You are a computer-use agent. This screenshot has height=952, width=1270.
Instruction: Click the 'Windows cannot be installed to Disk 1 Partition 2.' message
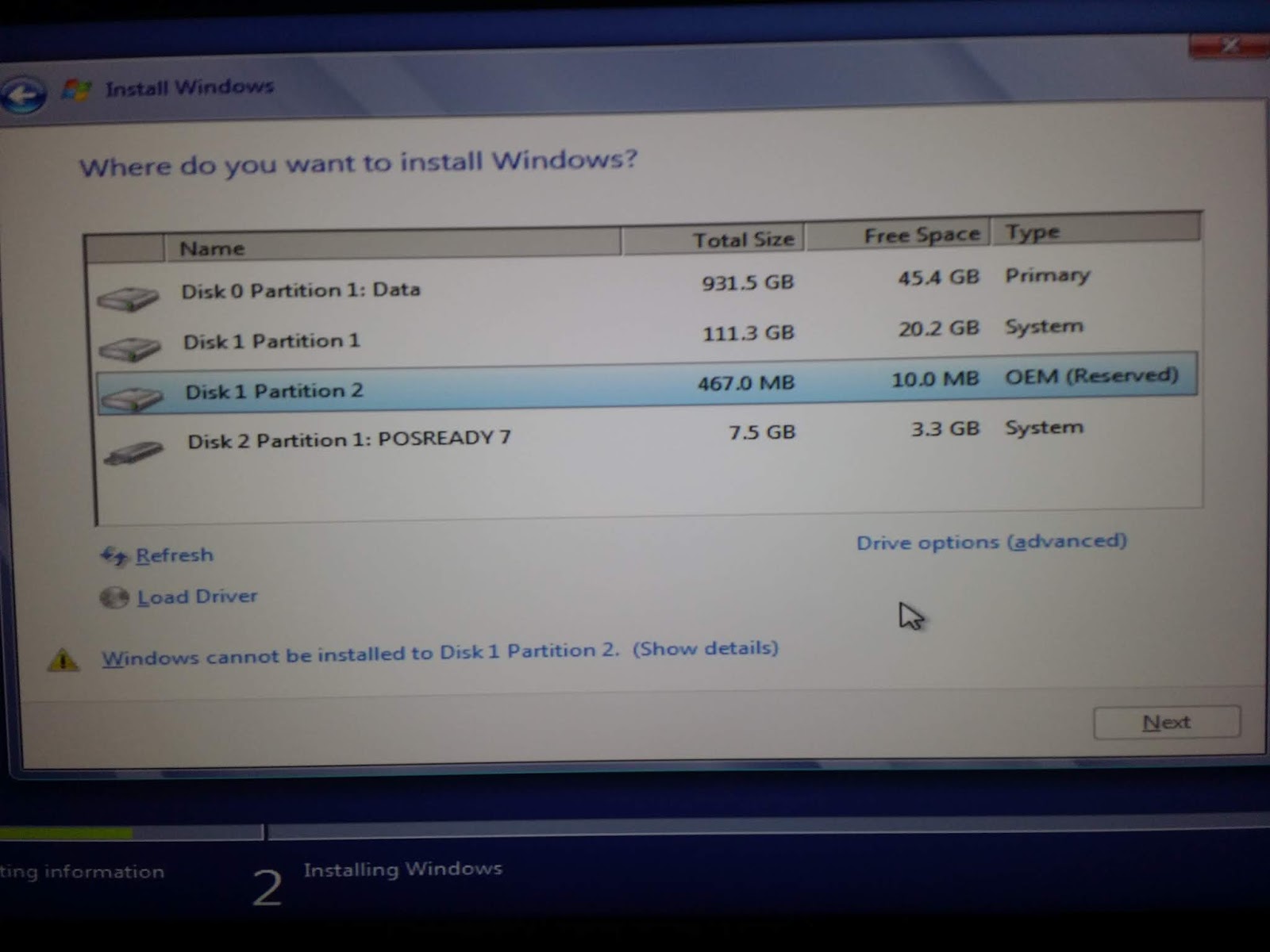pyautogui.click(x=360, y=654)
